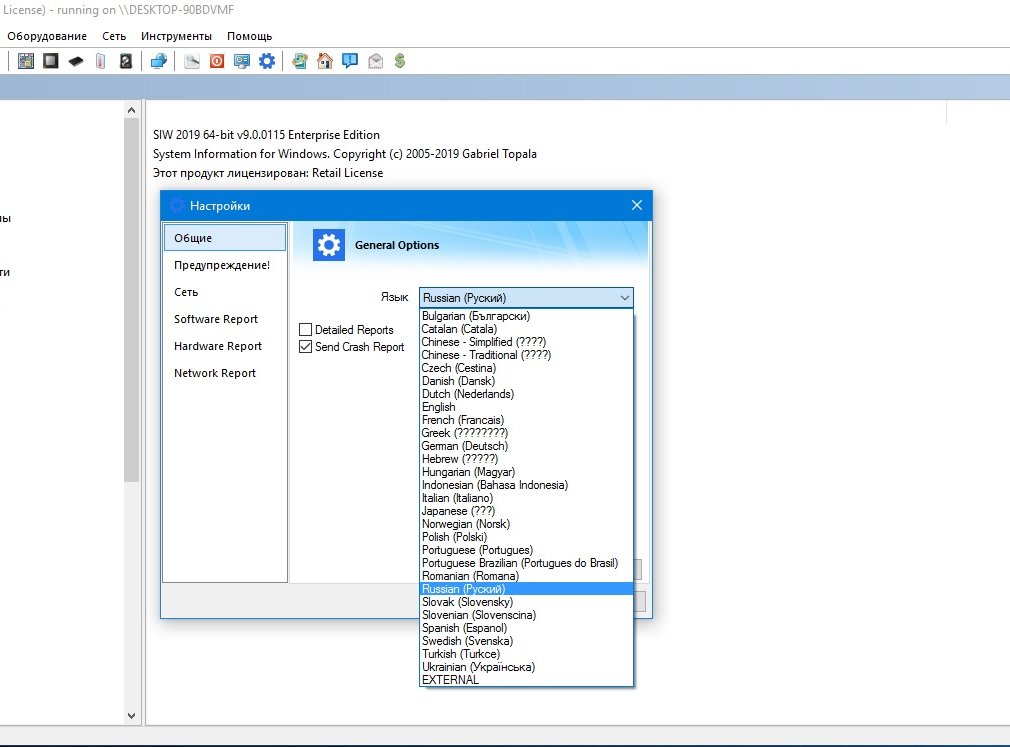Click the check for updates icon
The width and height of the screenshot is (1010, 747).
tap(300, 61)
